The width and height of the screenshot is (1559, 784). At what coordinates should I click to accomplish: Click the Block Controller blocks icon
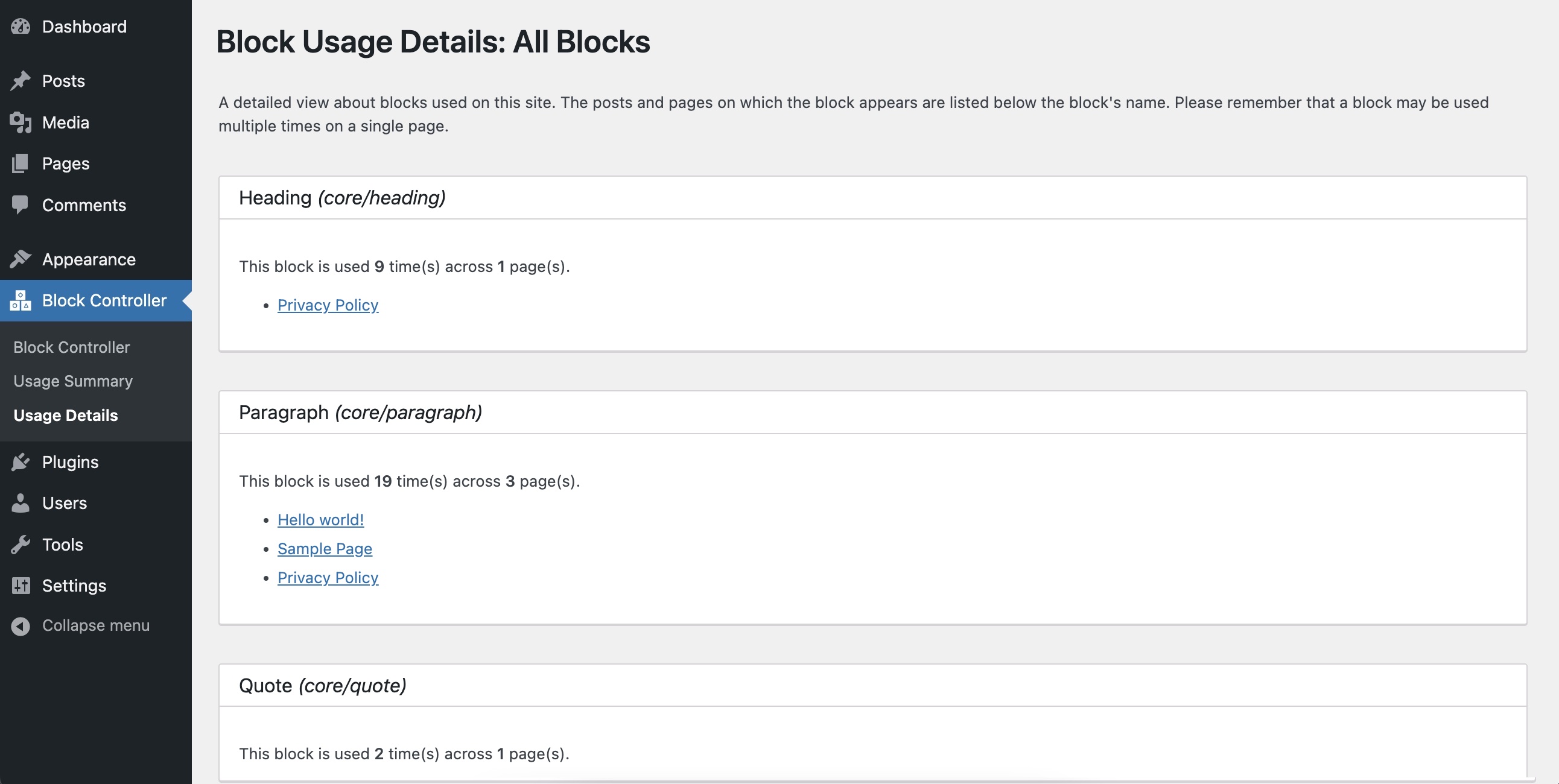tap(21, 301)
